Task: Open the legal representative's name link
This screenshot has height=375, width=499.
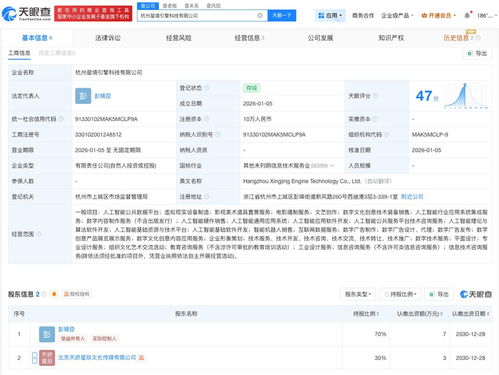Action: 103,96
